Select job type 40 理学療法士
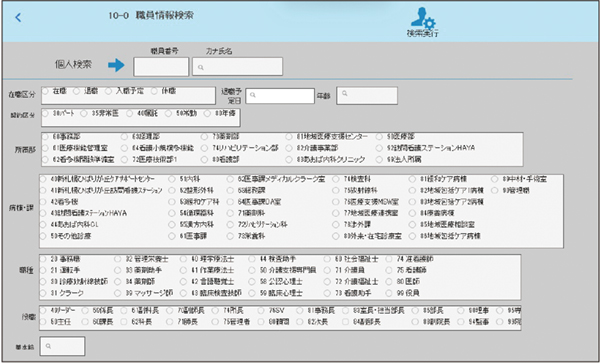Viewport: 600px width, 364px height. point(183,259)
